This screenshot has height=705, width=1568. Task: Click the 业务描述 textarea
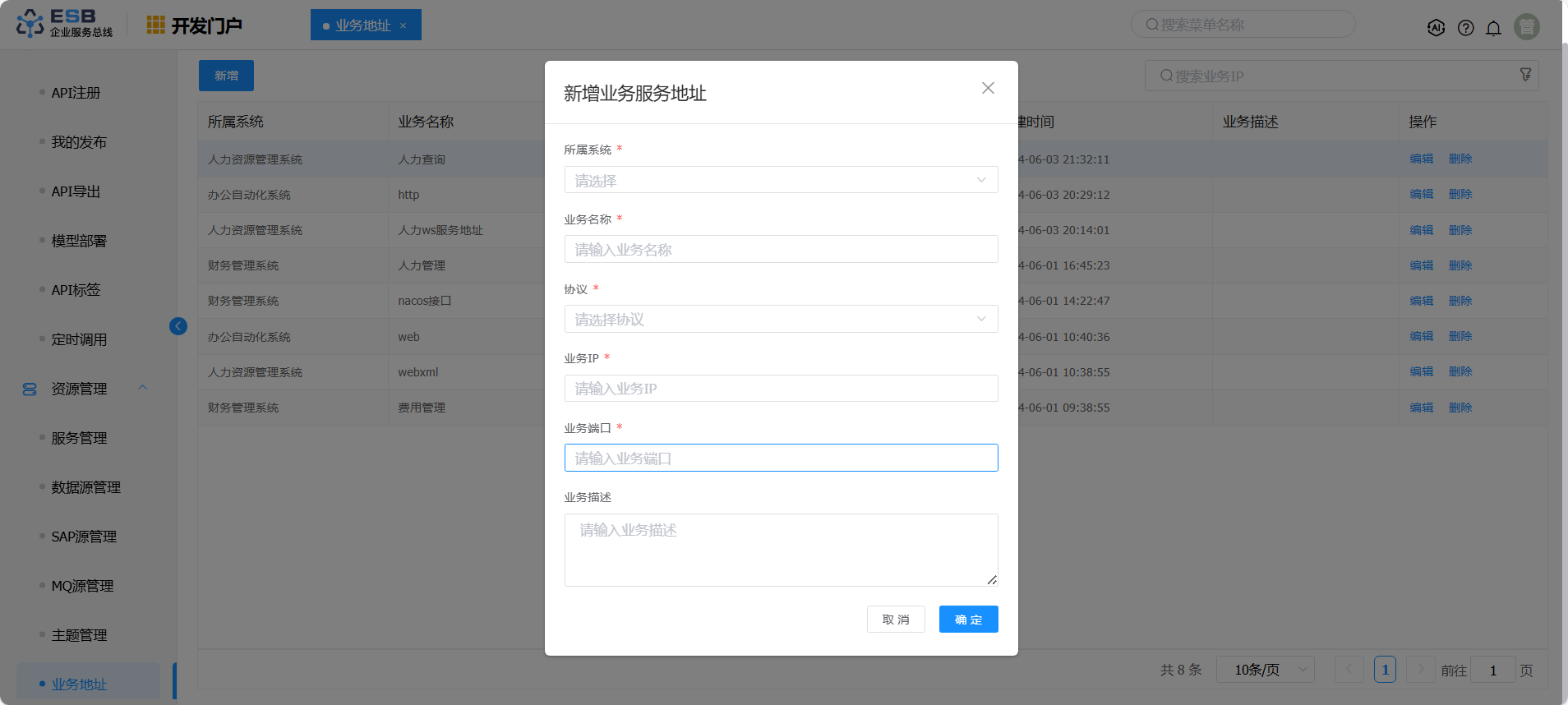point(781,550)
